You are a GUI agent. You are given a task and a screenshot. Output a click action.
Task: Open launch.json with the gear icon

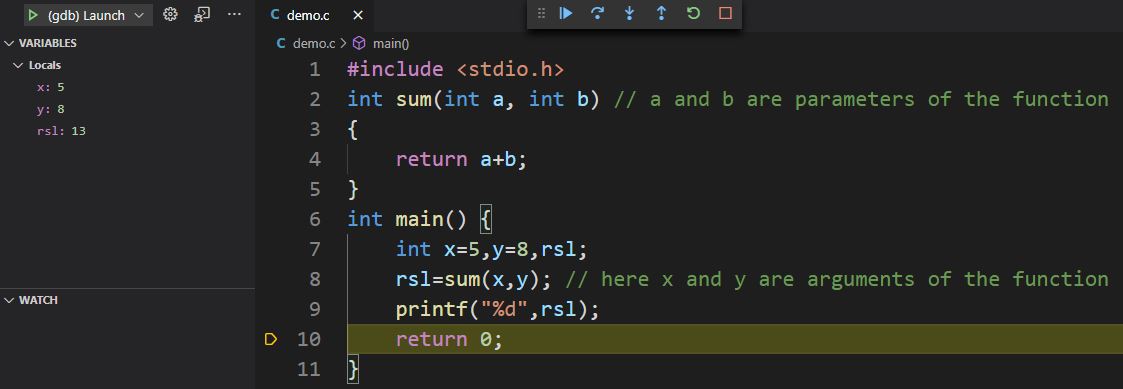(x=170, y=14)
